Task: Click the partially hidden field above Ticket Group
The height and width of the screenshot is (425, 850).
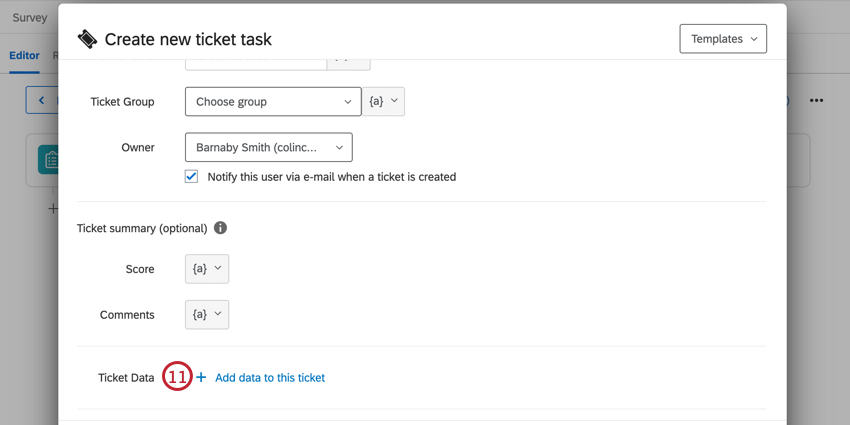Action: [x=256, y=63]
